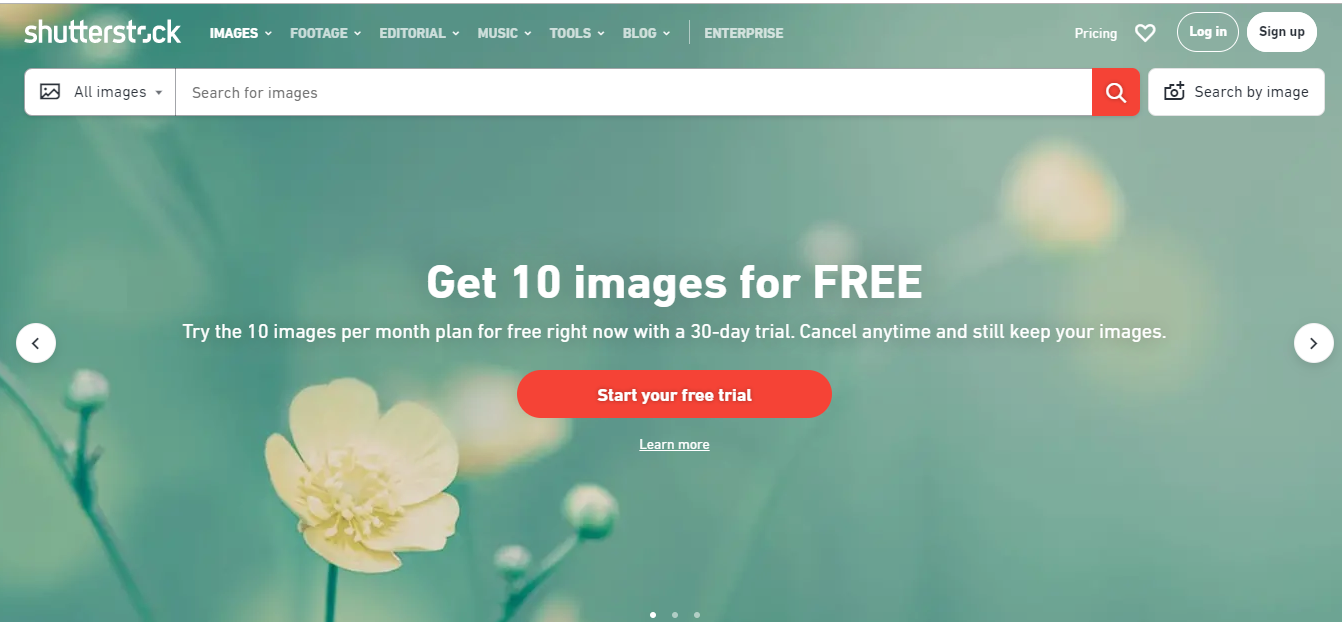Open the Editorial menu

[419, 33]
